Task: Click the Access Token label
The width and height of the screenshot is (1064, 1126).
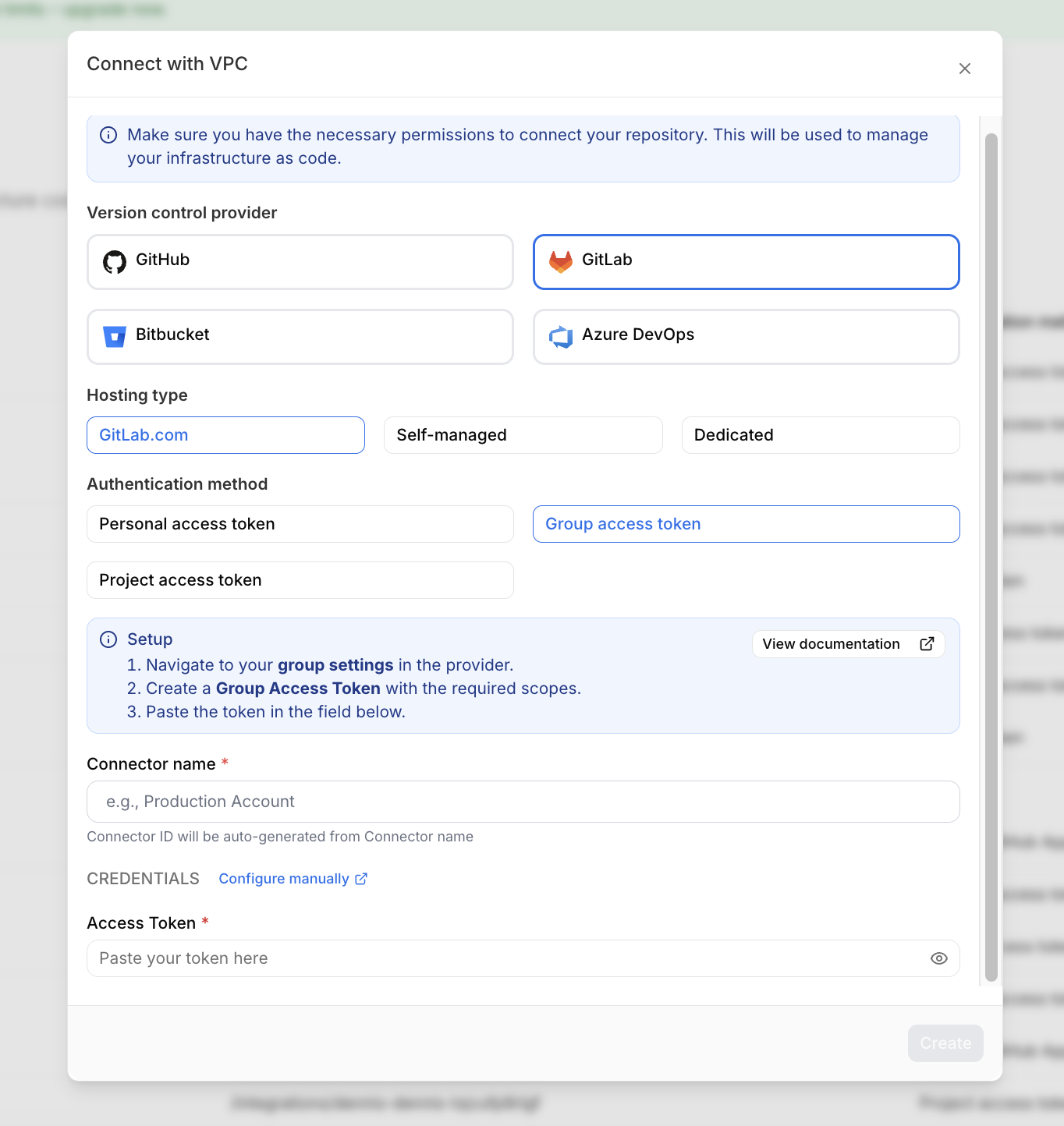Action: pyautogui.click(x=141, y=923)
